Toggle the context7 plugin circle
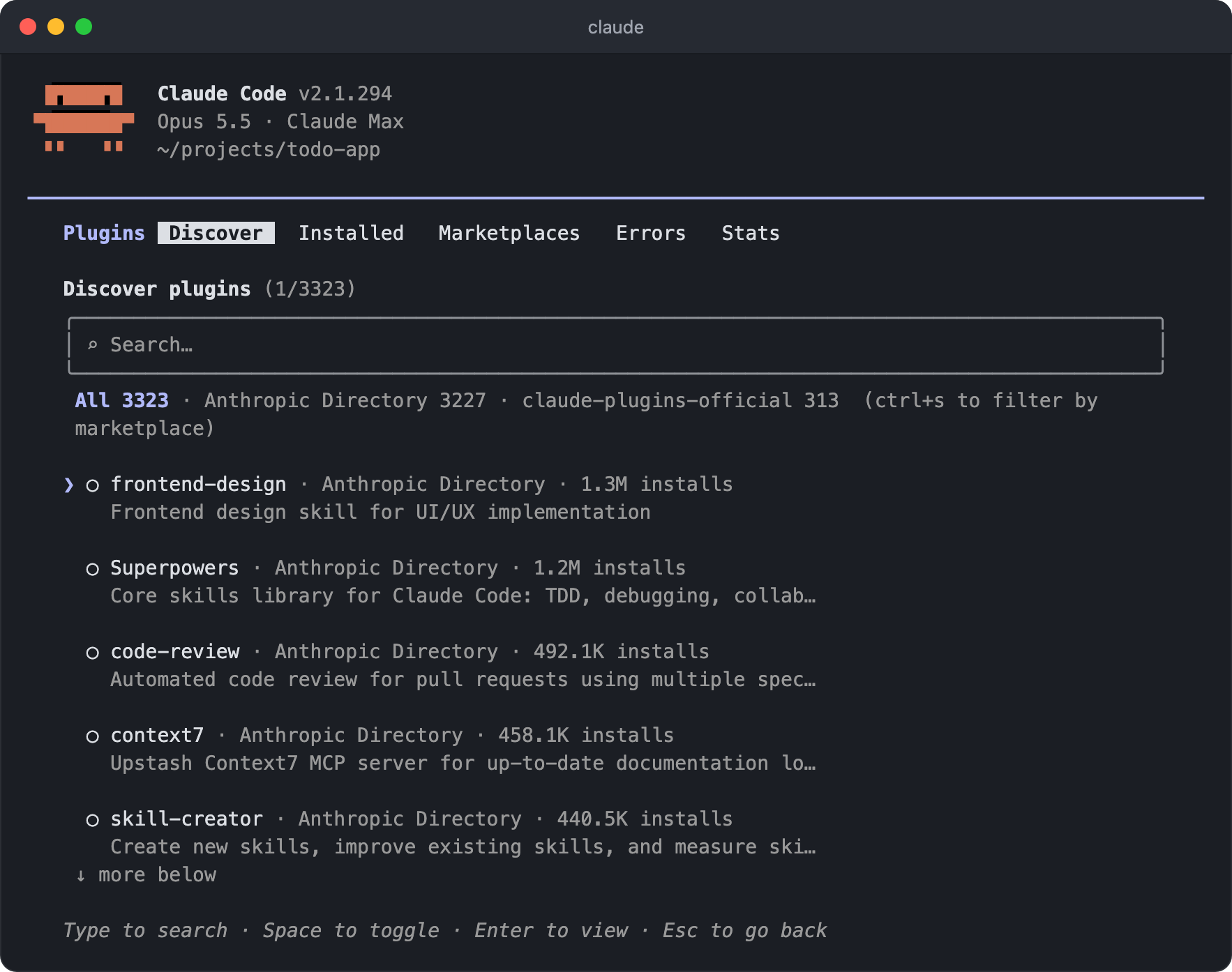This screenshot has height=972, width=1232. click(x=92, y=736)
